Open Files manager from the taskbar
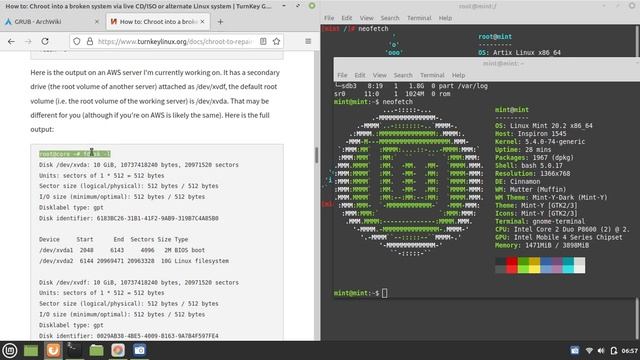 pyautogui.click(x=96, y=350)
